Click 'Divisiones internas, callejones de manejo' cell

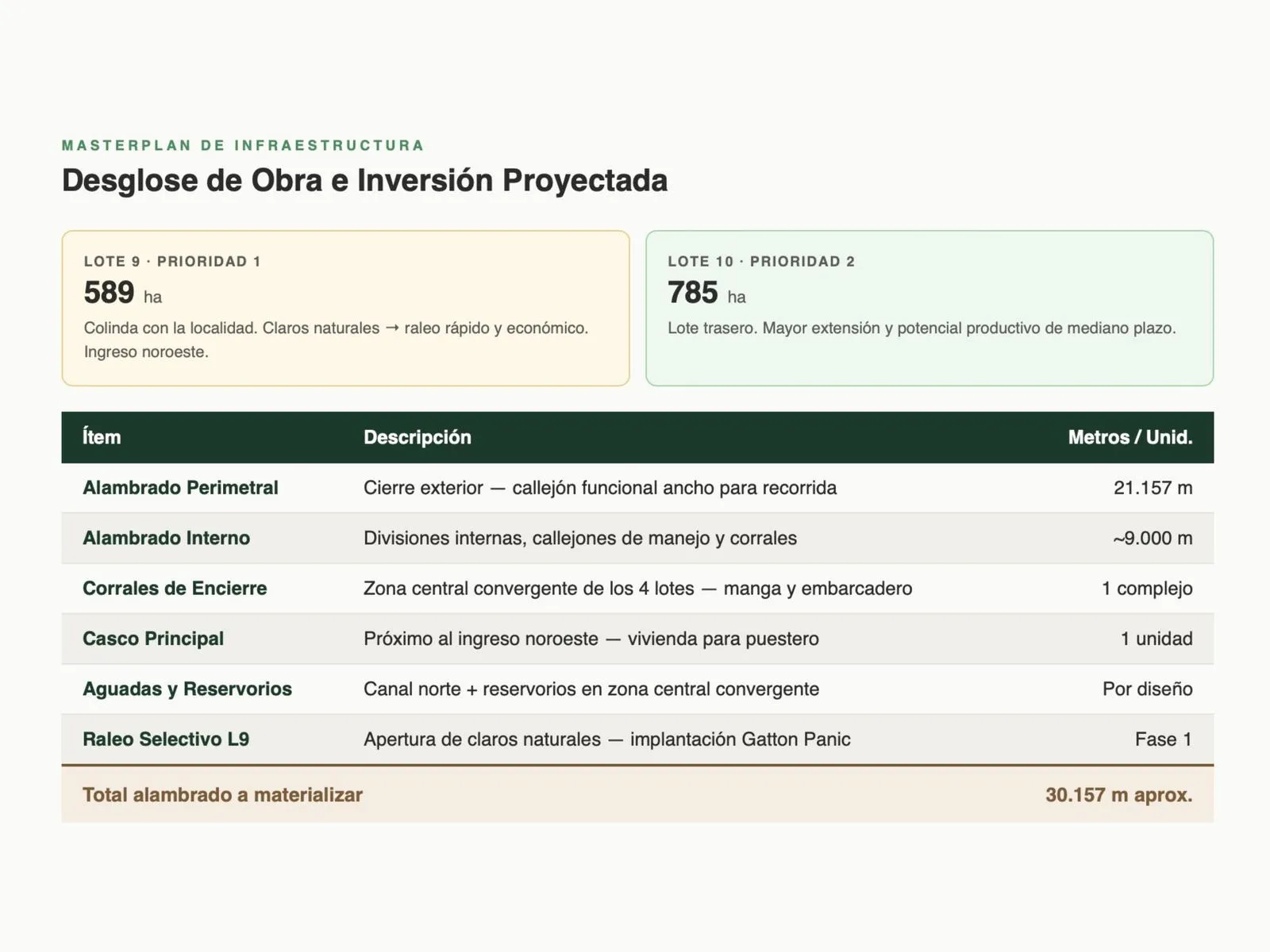coord(580,538)
